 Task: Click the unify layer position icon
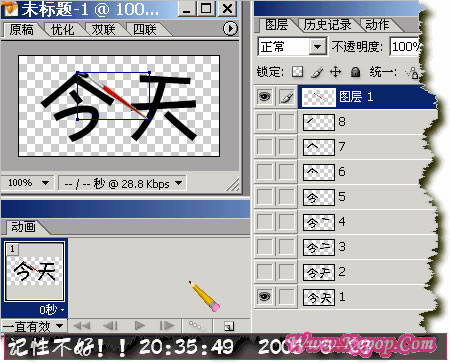click(412, 72)
